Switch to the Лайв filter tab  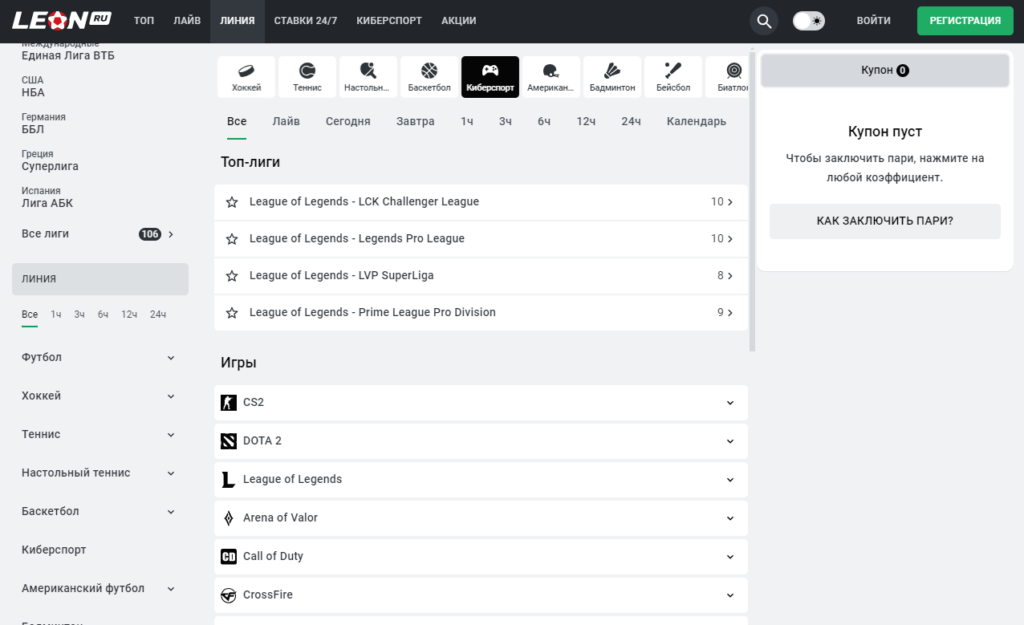[x=286, y=121]
